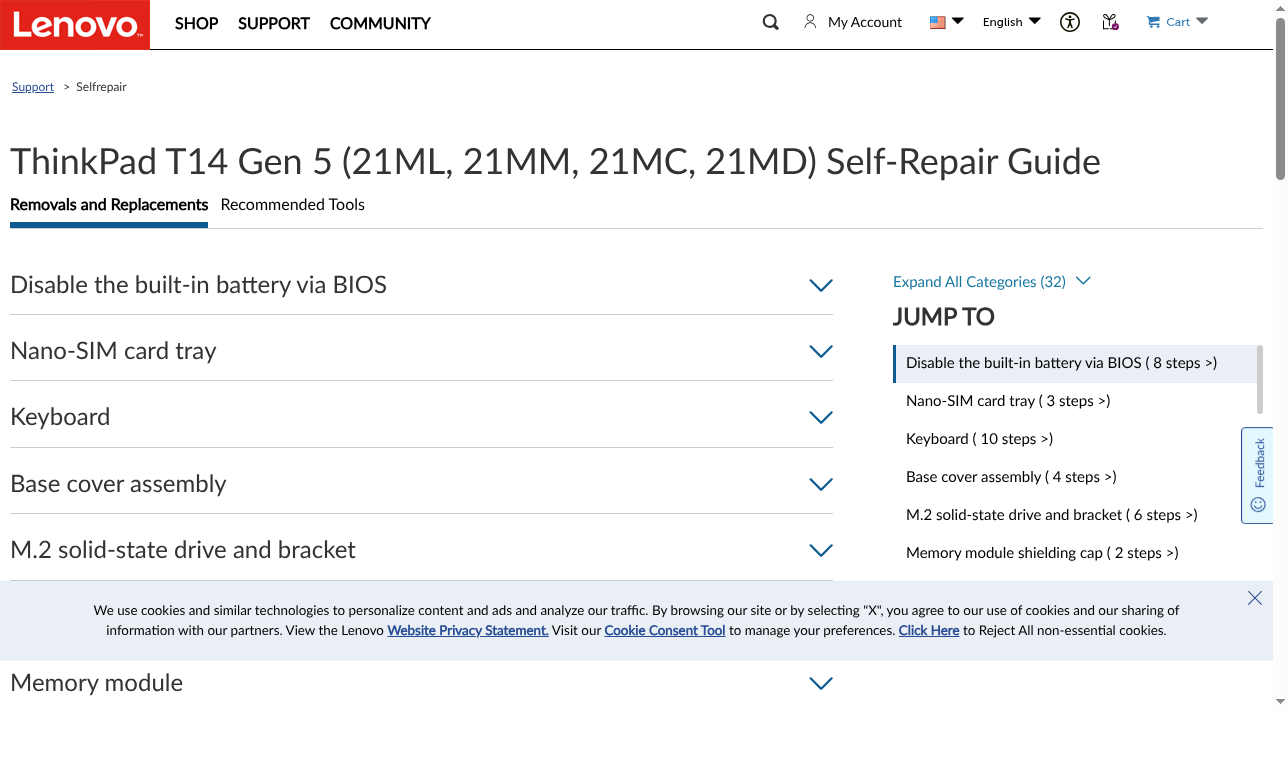Click the My Account label
Image resolution: width=1288 pixels, height=763 pixels.
(x=865, y=22)
